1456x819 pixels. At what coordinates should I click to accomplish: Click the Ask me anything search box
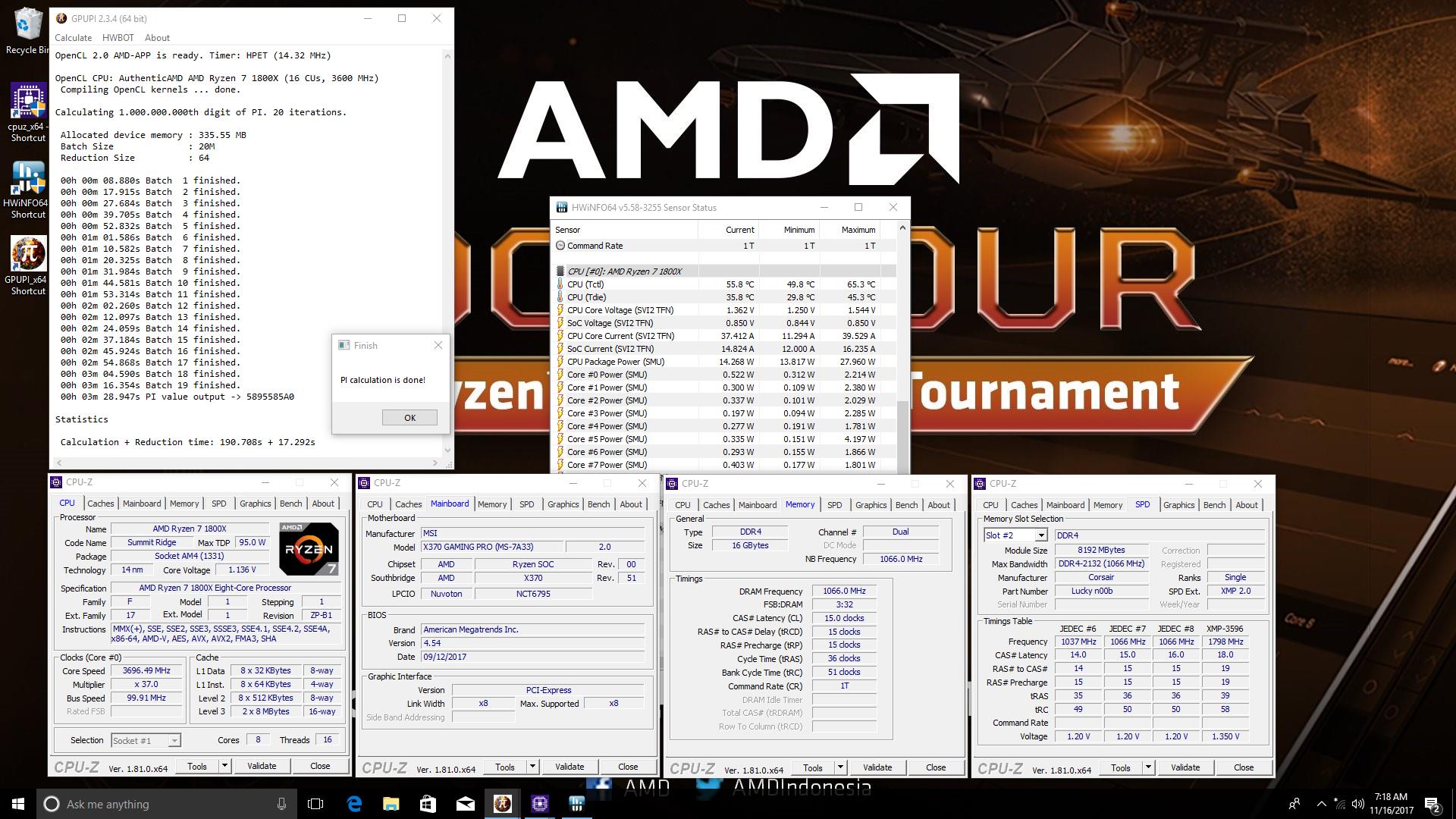point(167,804)
